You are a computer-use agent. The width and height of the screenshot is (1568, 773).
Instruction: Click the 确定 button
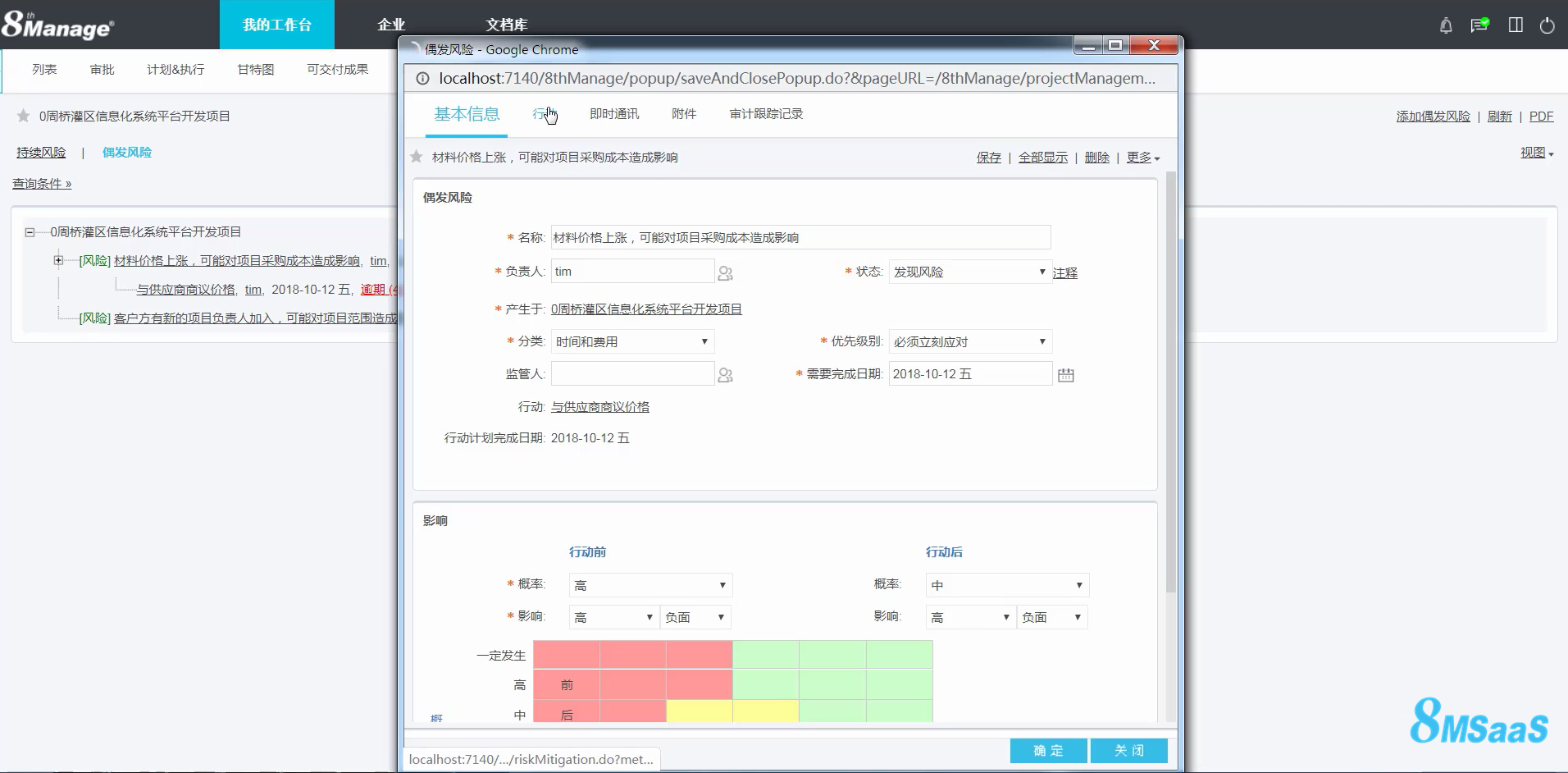pos(1048,751)
